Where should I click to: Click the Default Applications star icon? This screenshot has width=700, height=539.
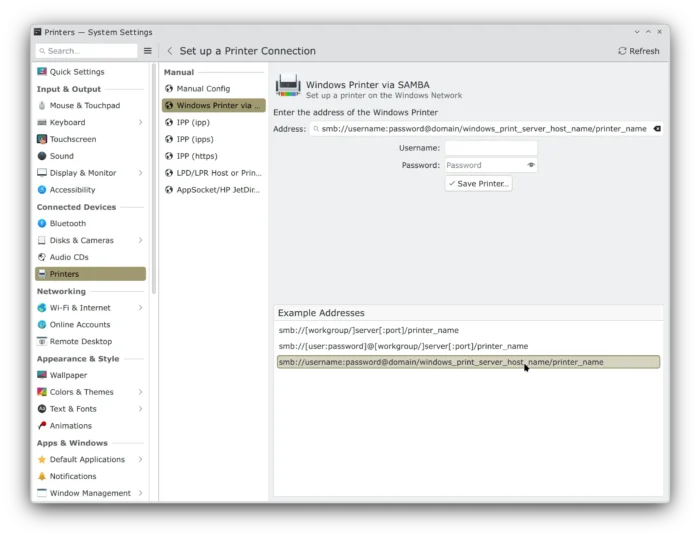[x=42, y=460]
